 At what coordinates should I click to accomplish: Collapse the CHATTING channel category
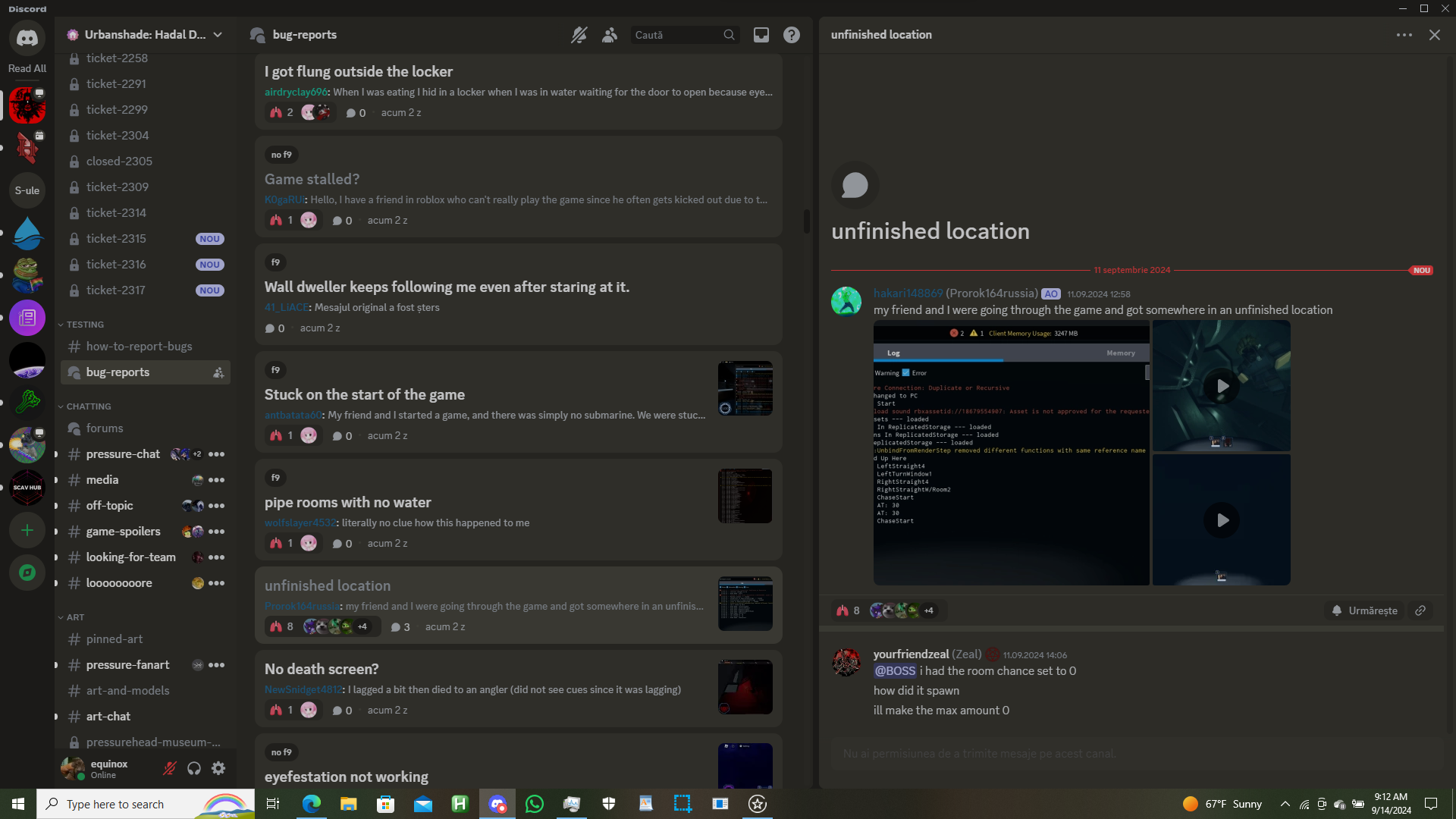tap(88, 406)
